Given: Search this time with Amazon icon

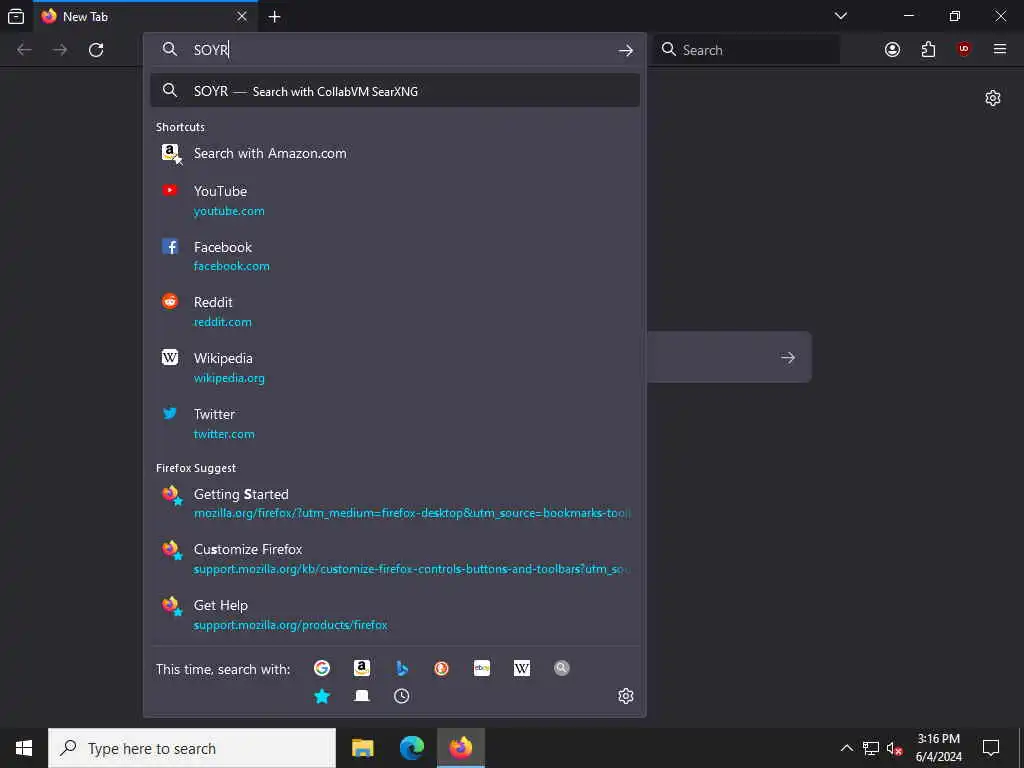Looking at the screenshot, I should click(x=362, y=668).
